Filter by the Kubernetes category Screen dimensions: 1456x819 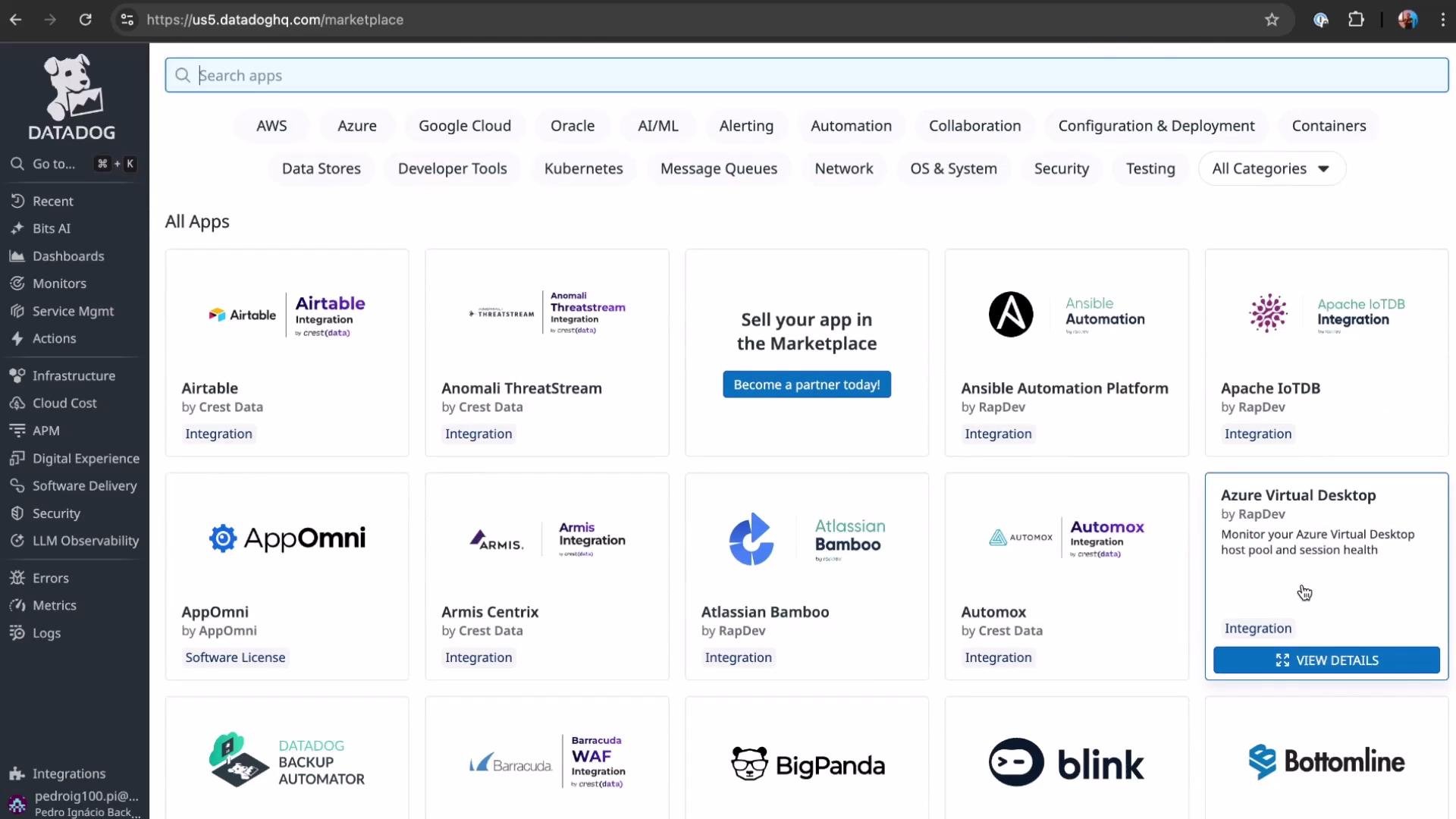[584, 168]
